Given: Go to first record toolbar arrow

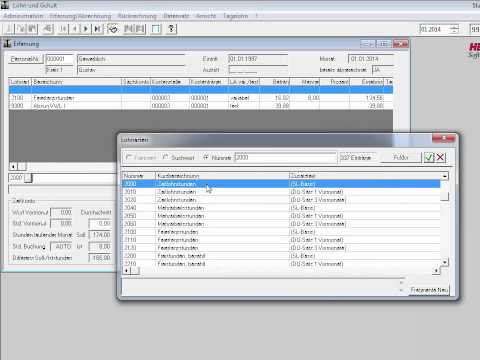Looking at the screenshot, I should pyautogui.click(x=62, y=29).
